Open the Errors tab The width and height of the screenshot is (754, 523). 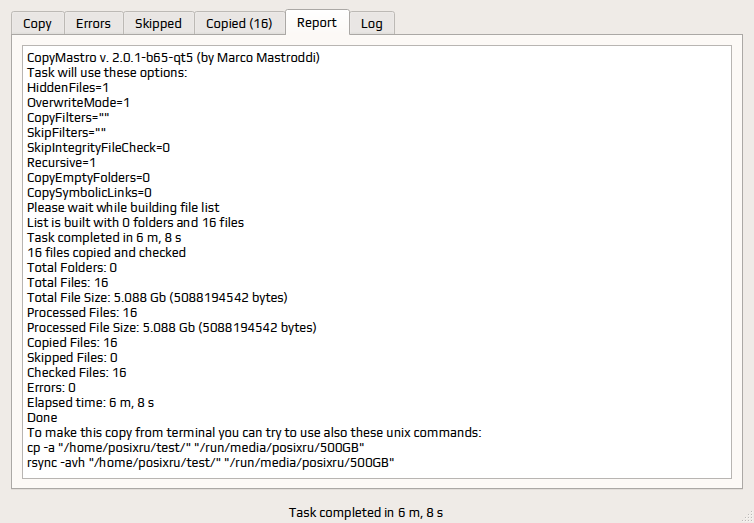pyautogui.click(x=93, y=23)
